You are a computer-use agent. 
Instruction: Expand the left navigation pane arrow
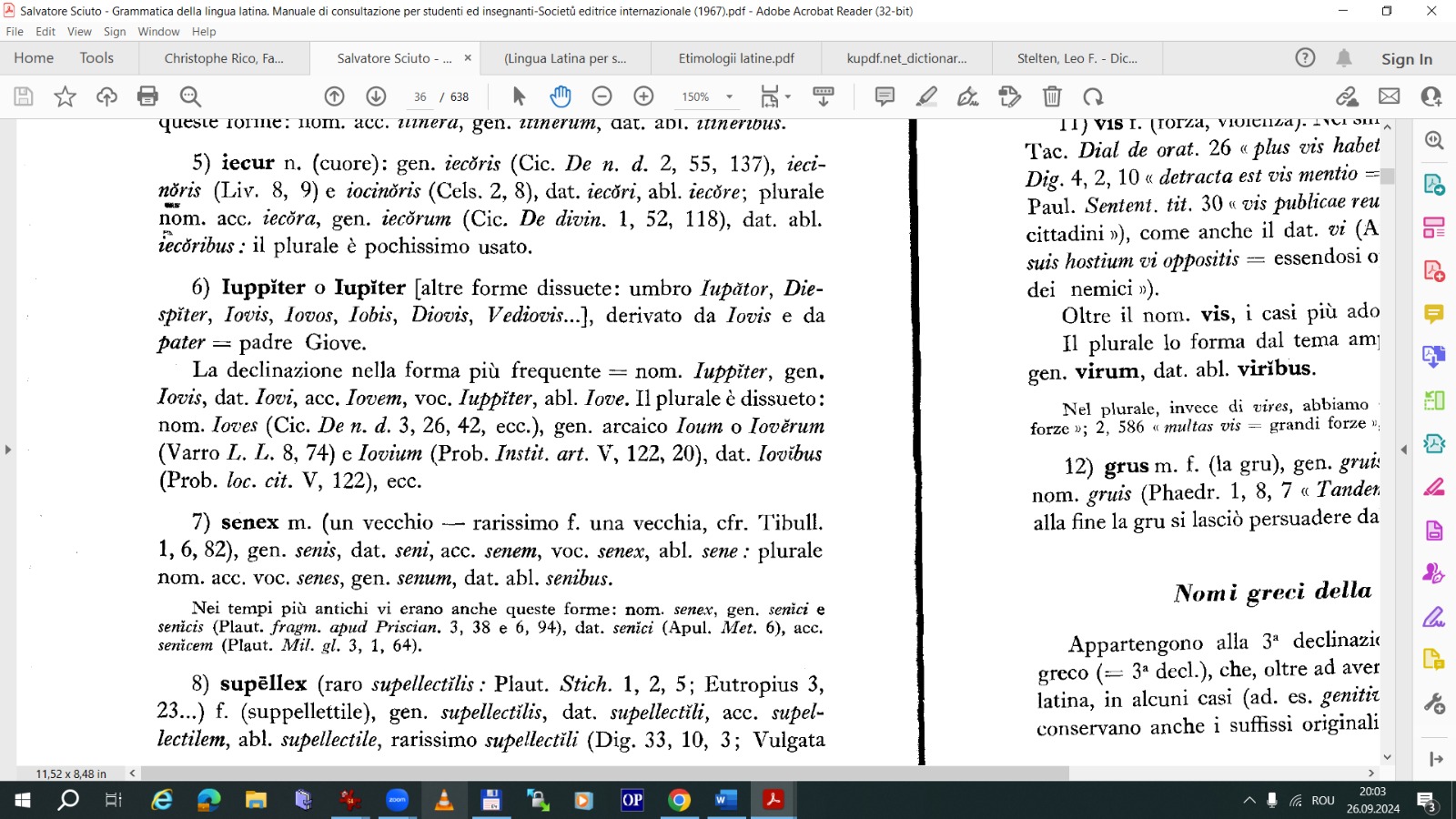click(x=7, y=450)
